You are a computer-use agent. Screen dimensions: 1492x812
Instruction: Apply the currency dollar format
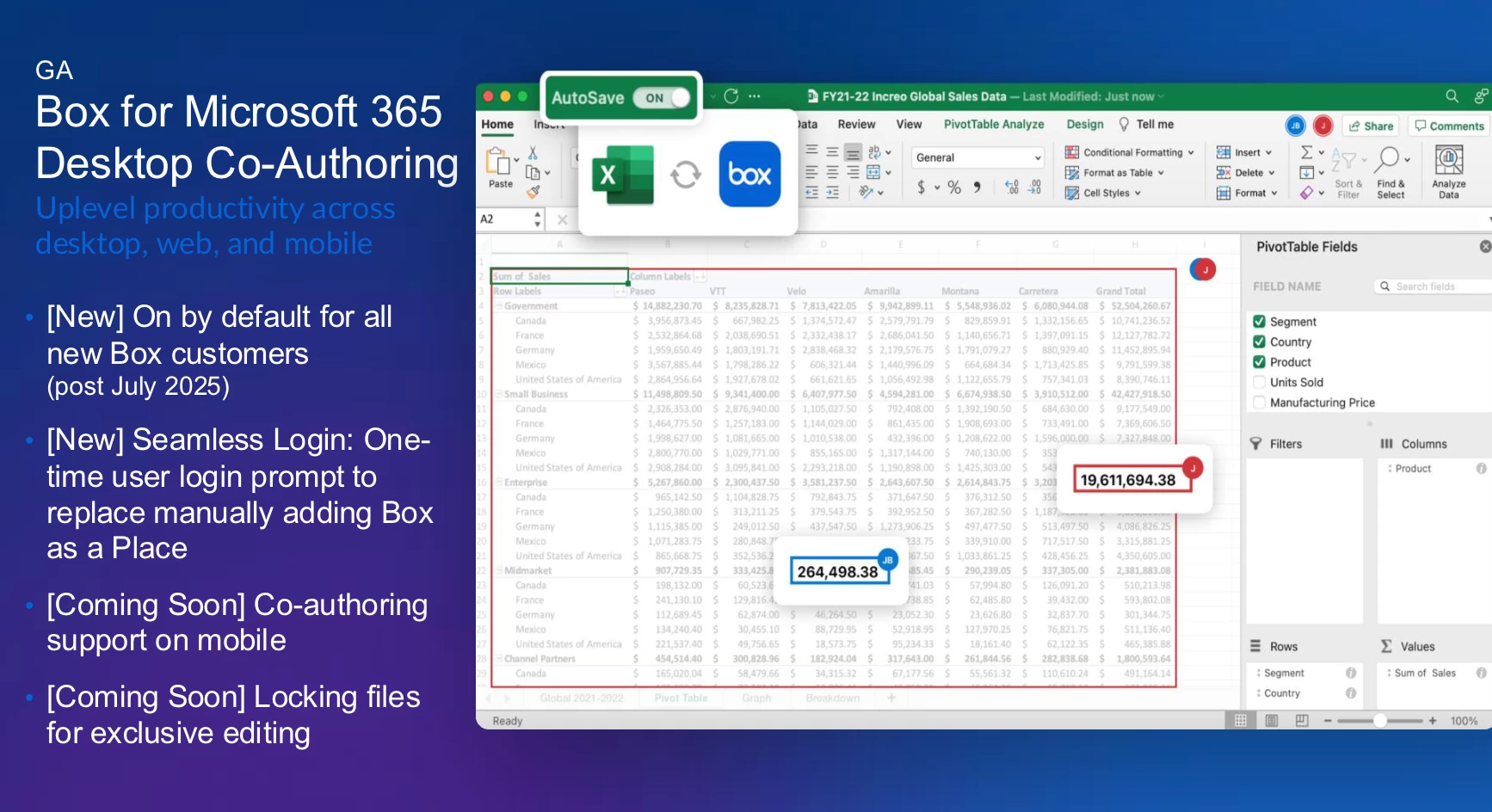pos(921,187)
